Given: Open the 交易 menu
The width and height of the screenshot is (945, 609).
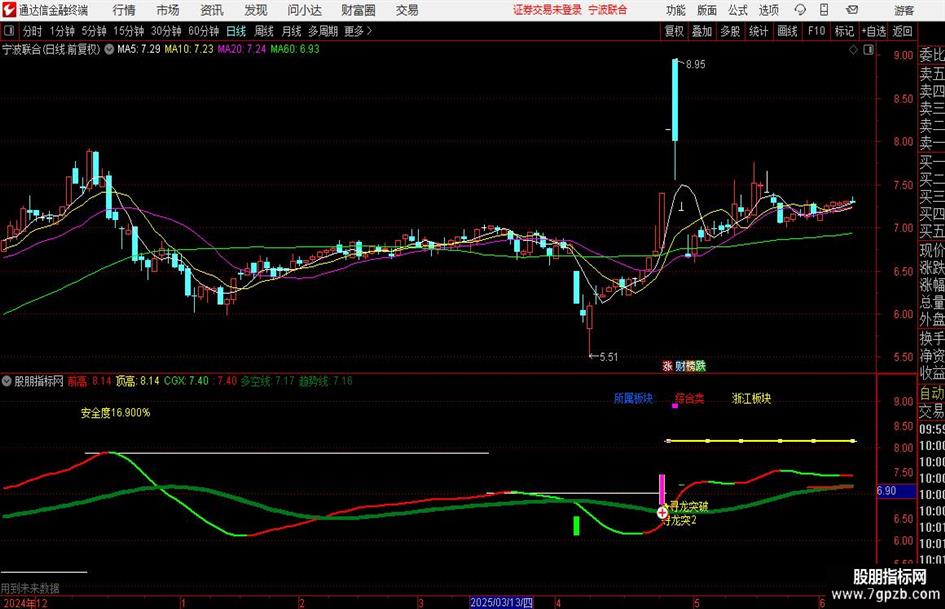Looking at the screenshot, I should (x=407, y=10).
